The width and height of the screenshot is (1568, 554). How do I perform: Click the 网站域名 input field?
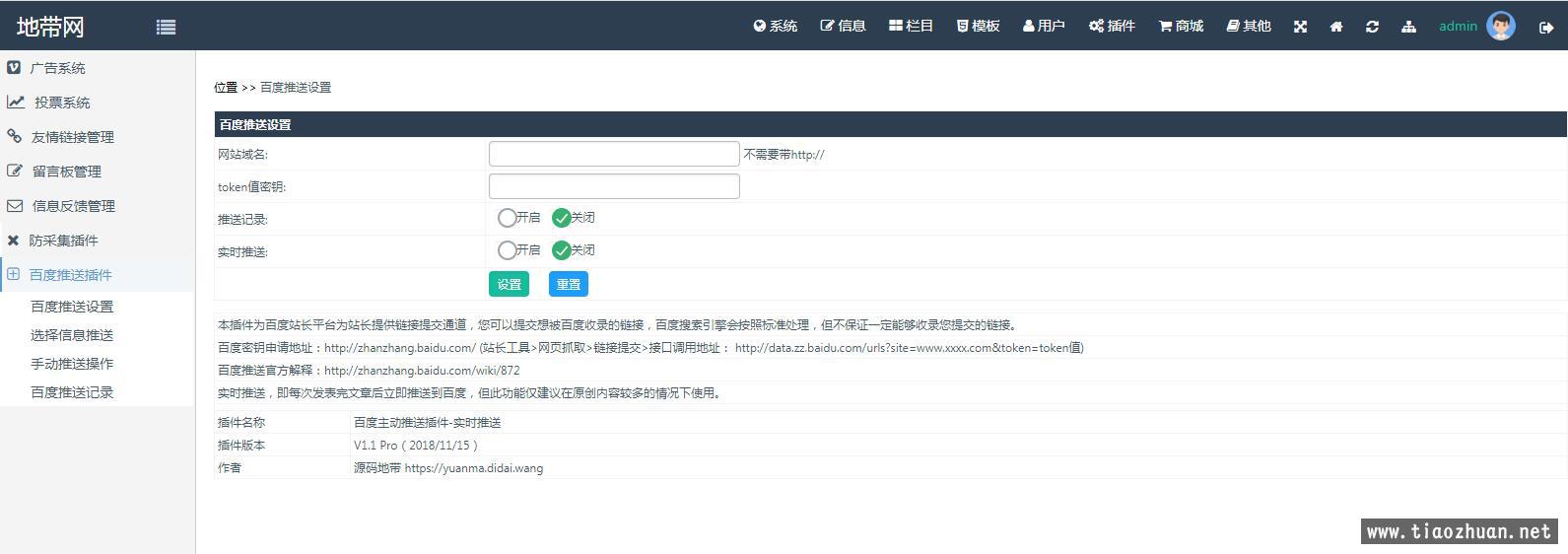coord(613,154)
